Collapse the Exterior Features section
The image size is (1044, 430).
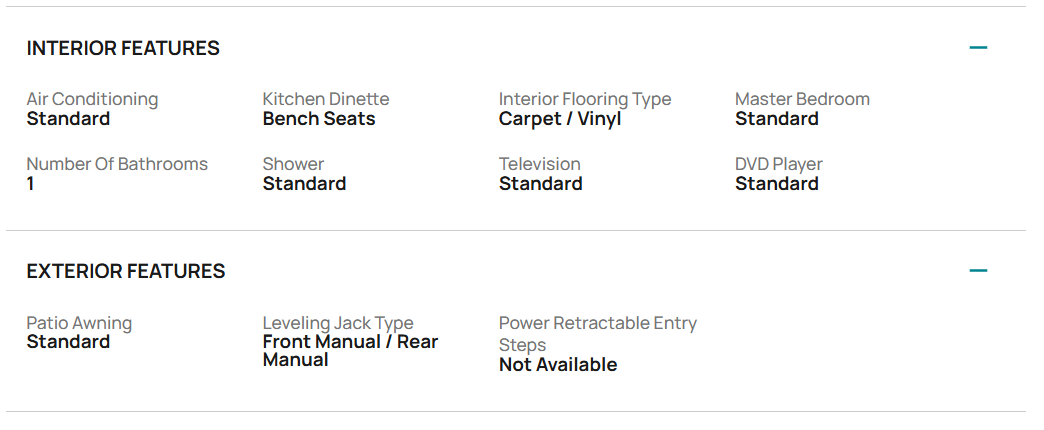978,271
